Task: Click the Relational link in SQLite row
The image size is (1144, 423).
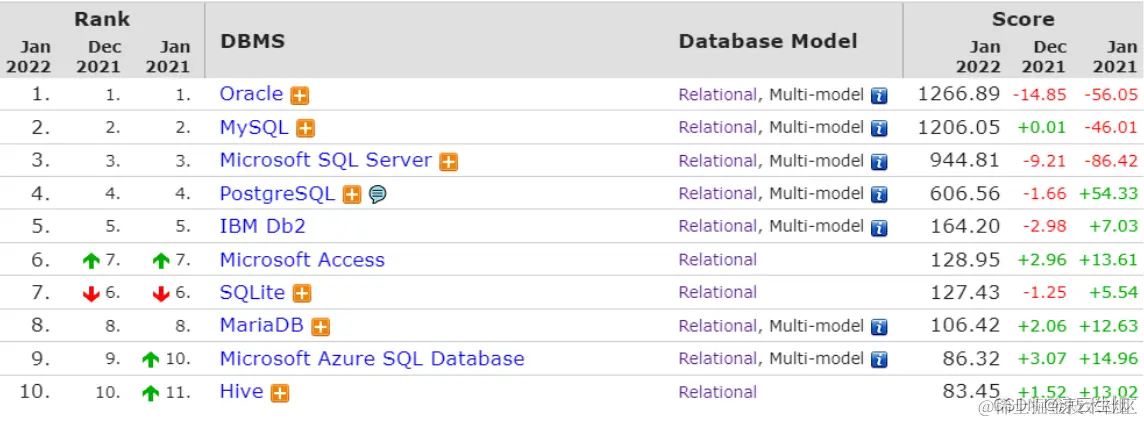Action: (717, 293)
